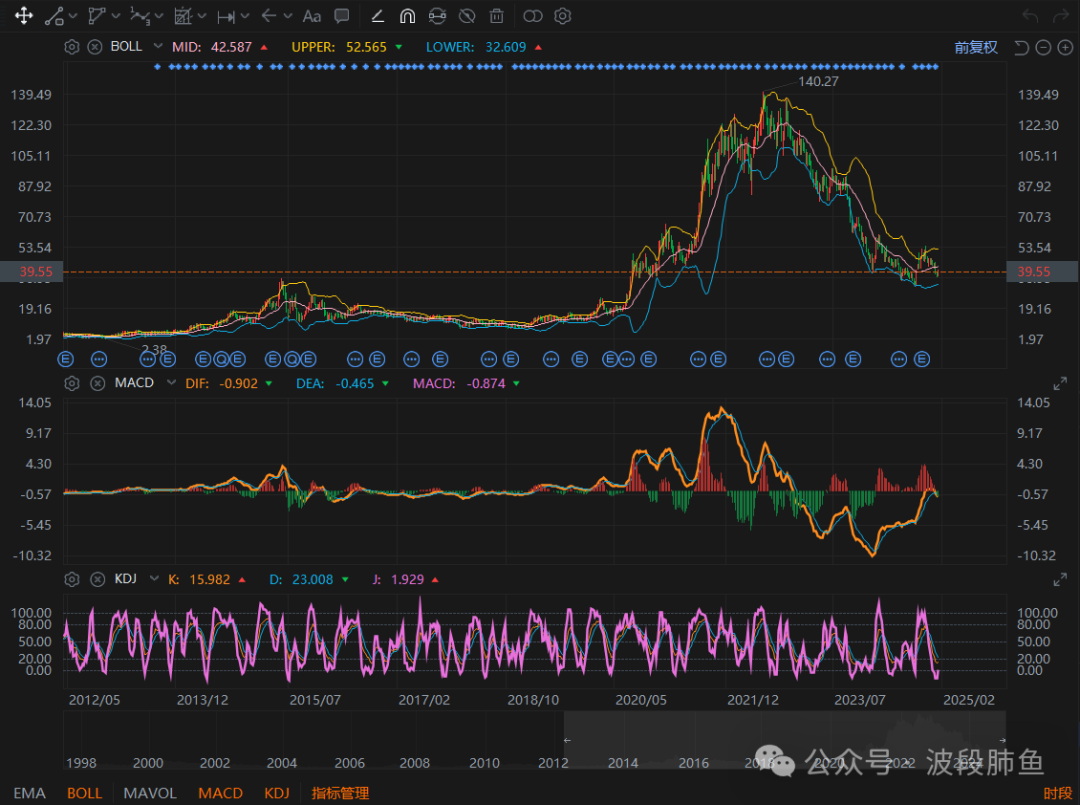Screen dimensions: 1080x805
Task: Undo the last drawing action
Action: [1030, 16]
